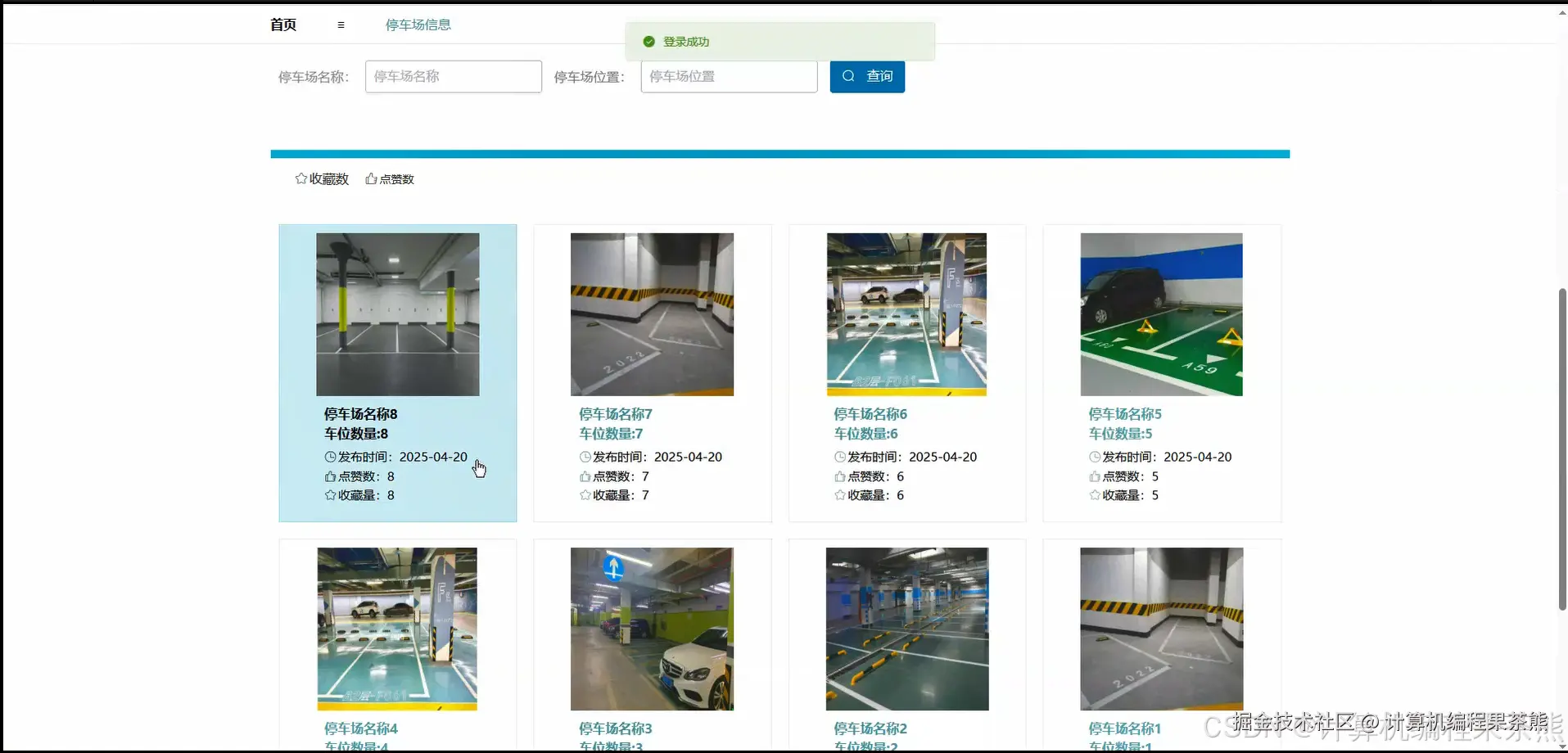This screenshot has height=753, width=1568.
Task: Click the 收藏量: 5 text
Action: click(x=1130, y=495)
